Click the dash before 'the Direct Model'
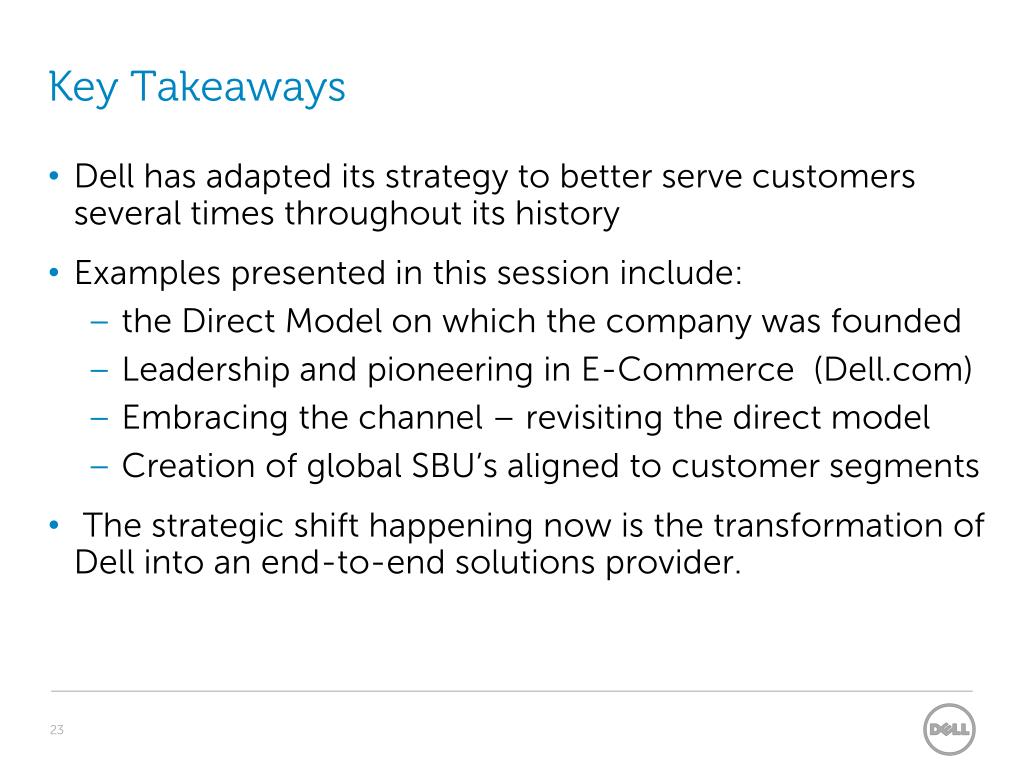The width and height of the screenshot is (1024, 768). tap(99, 322)
